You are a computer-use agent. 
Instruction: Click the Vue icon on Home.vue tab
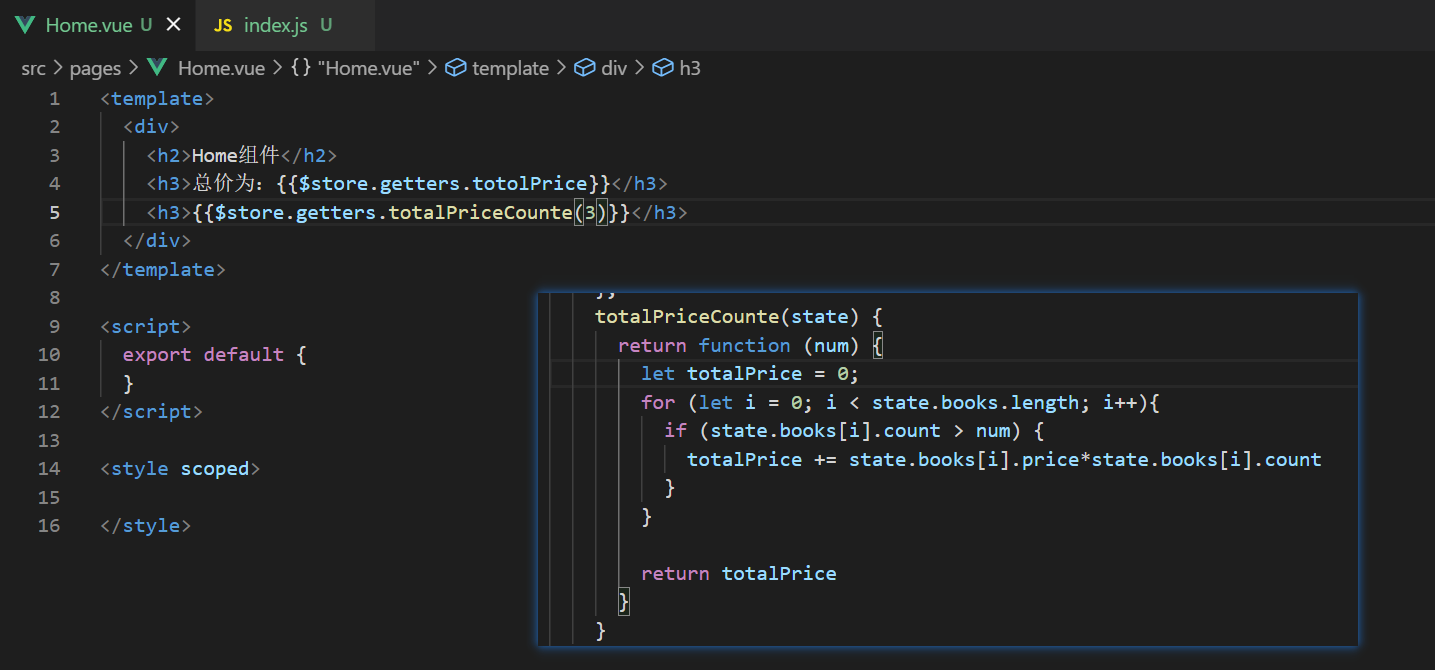(x=25, y=26)
